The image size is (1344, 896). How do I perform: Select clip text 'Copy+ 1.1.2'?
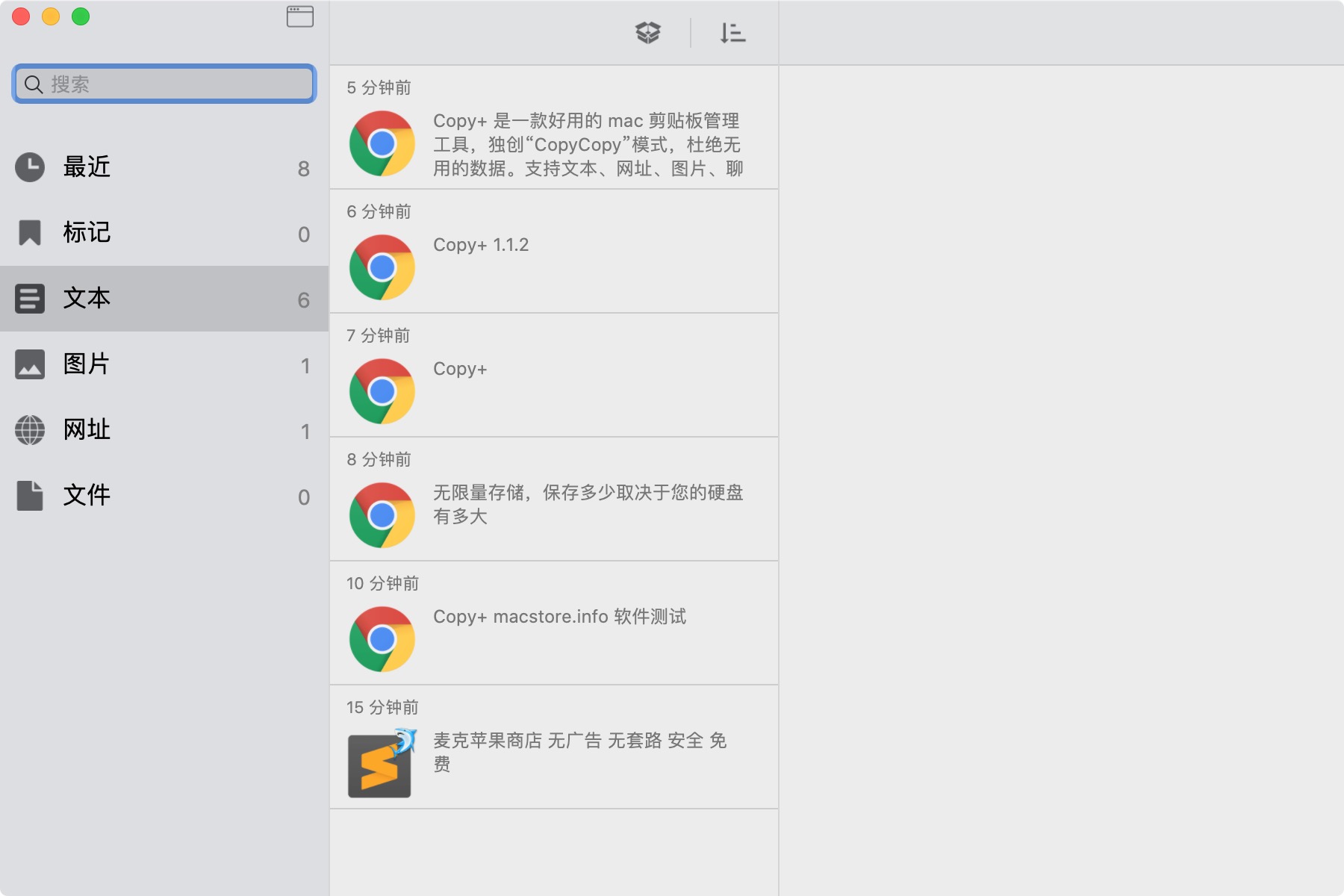[481, 245]
